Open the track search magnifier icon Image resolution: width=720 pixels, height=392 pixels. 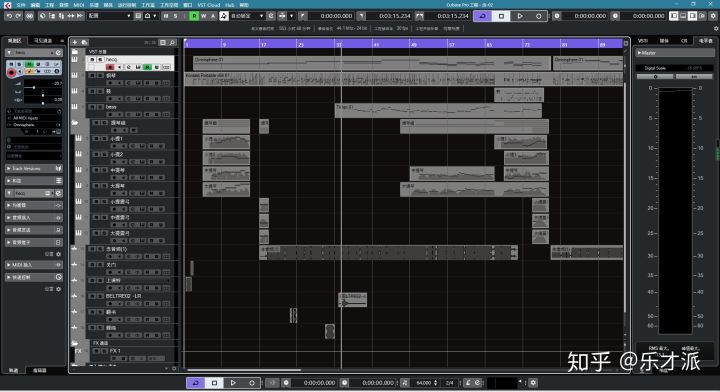coord(173,42)
